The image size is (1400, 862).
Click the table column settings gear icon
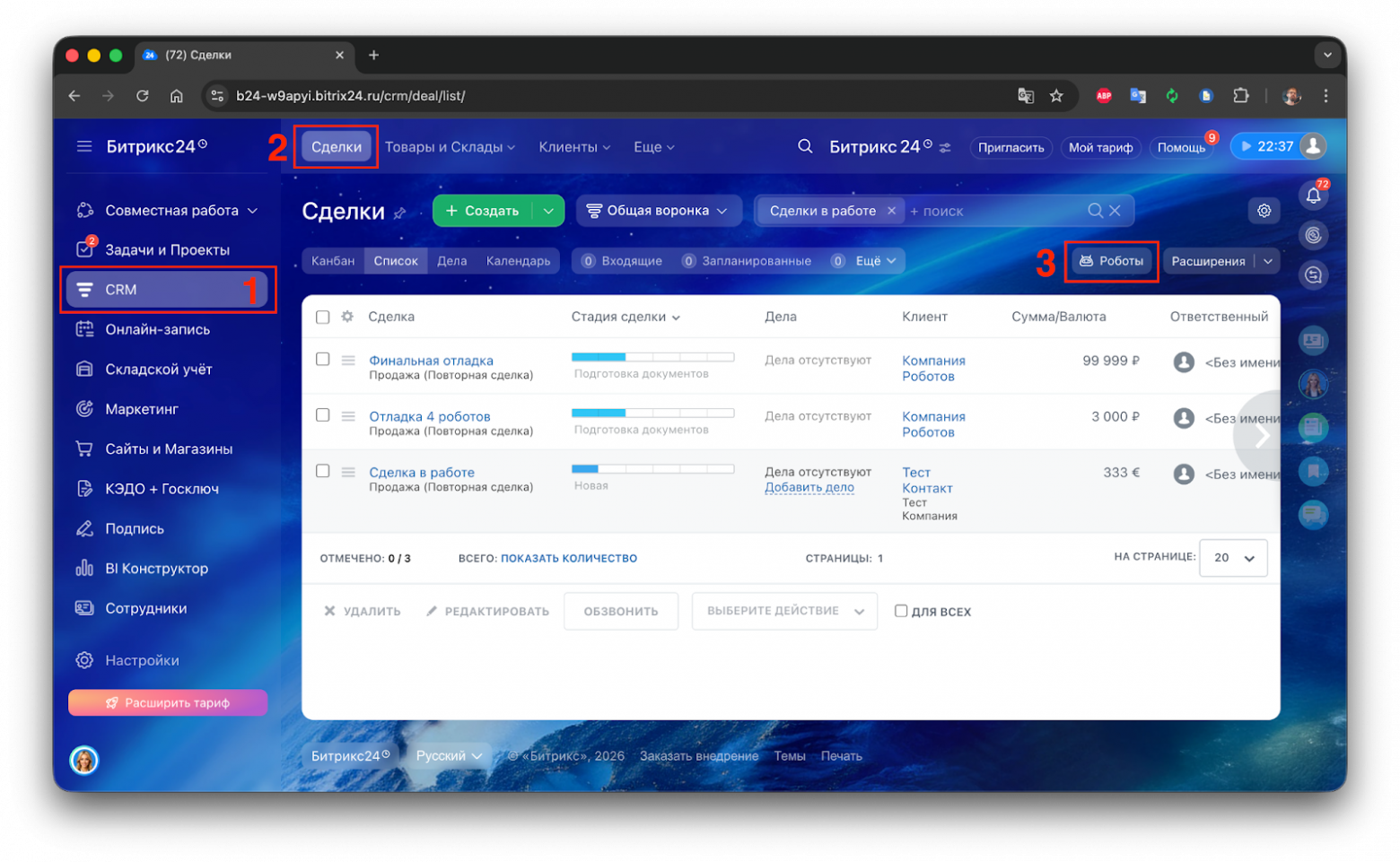point(347,317)
